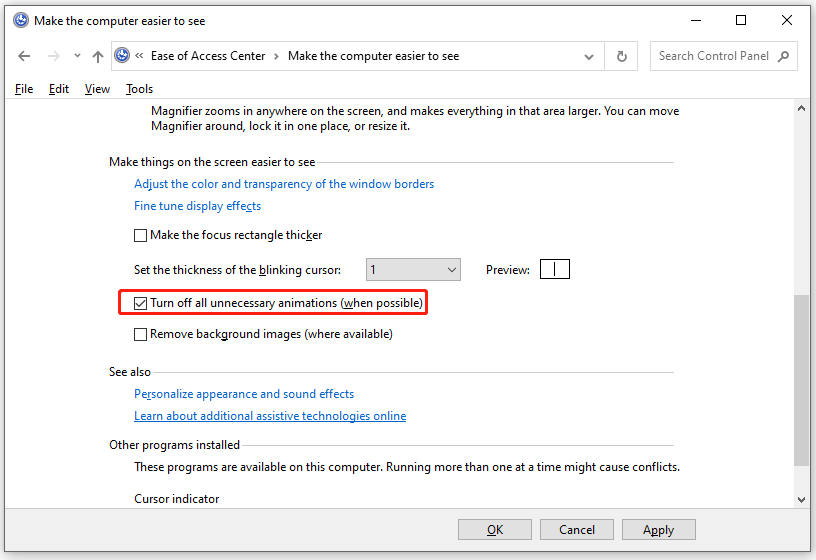
Task: Expand the address bar history dropdown
Action: click(x=589, y=56)
